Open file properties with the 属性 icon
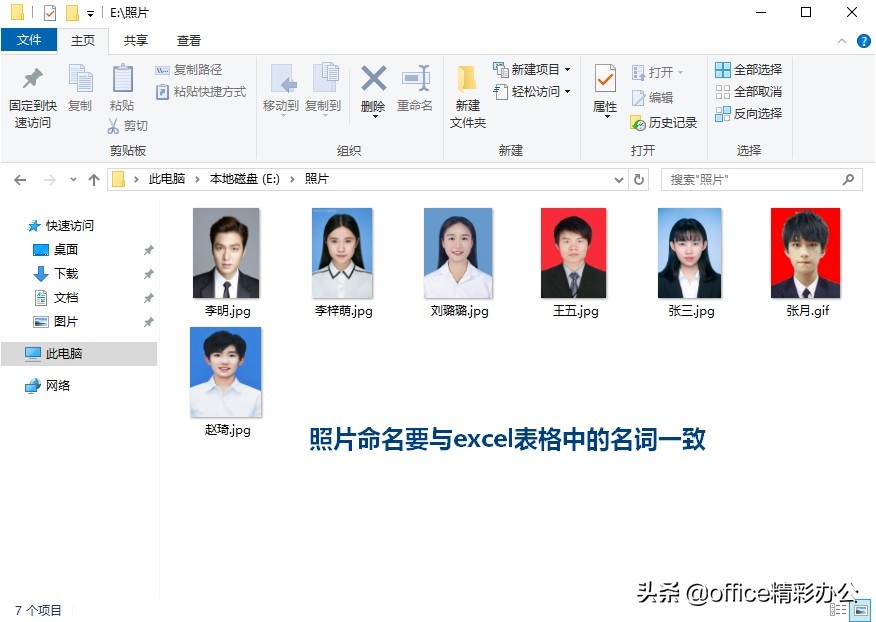This screenshot has width=876, height=622. tap(604, 90)
